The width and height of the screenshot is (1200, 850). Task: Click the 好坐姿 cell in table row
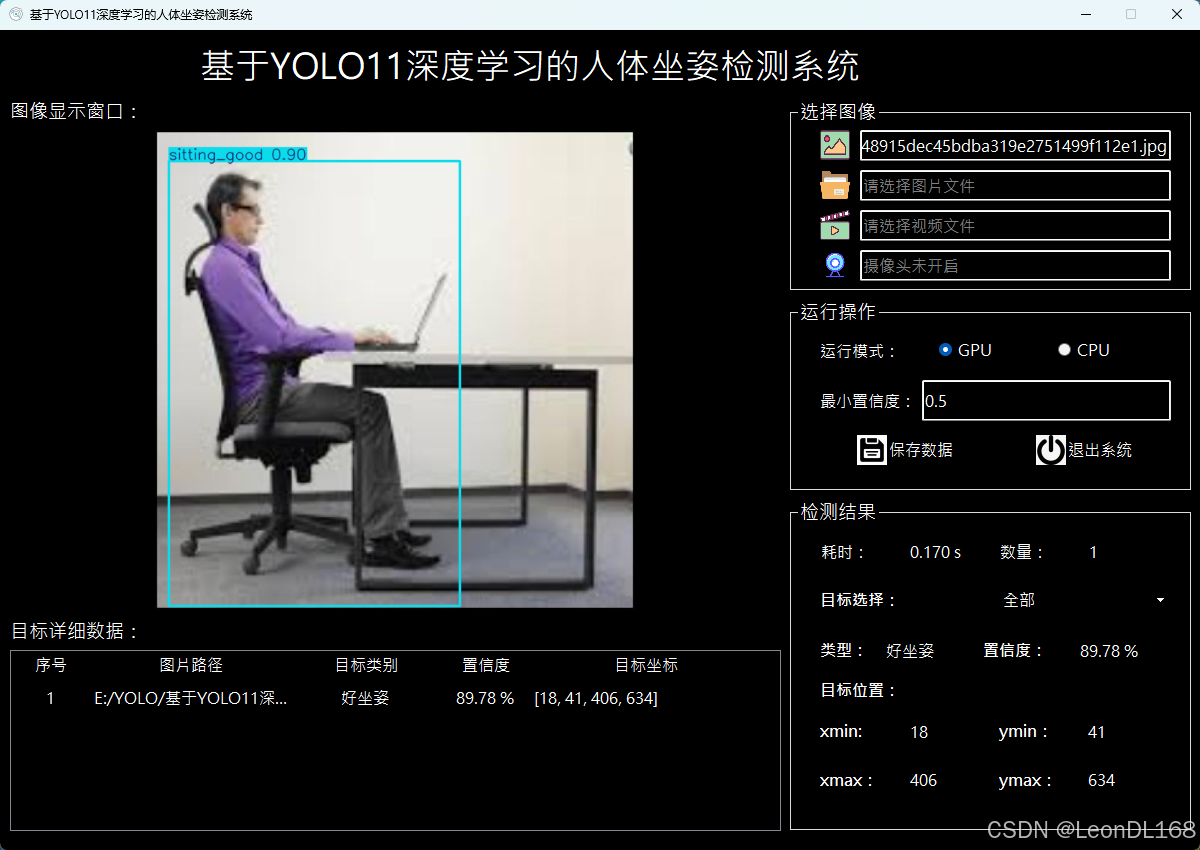(x=365, y=698)
